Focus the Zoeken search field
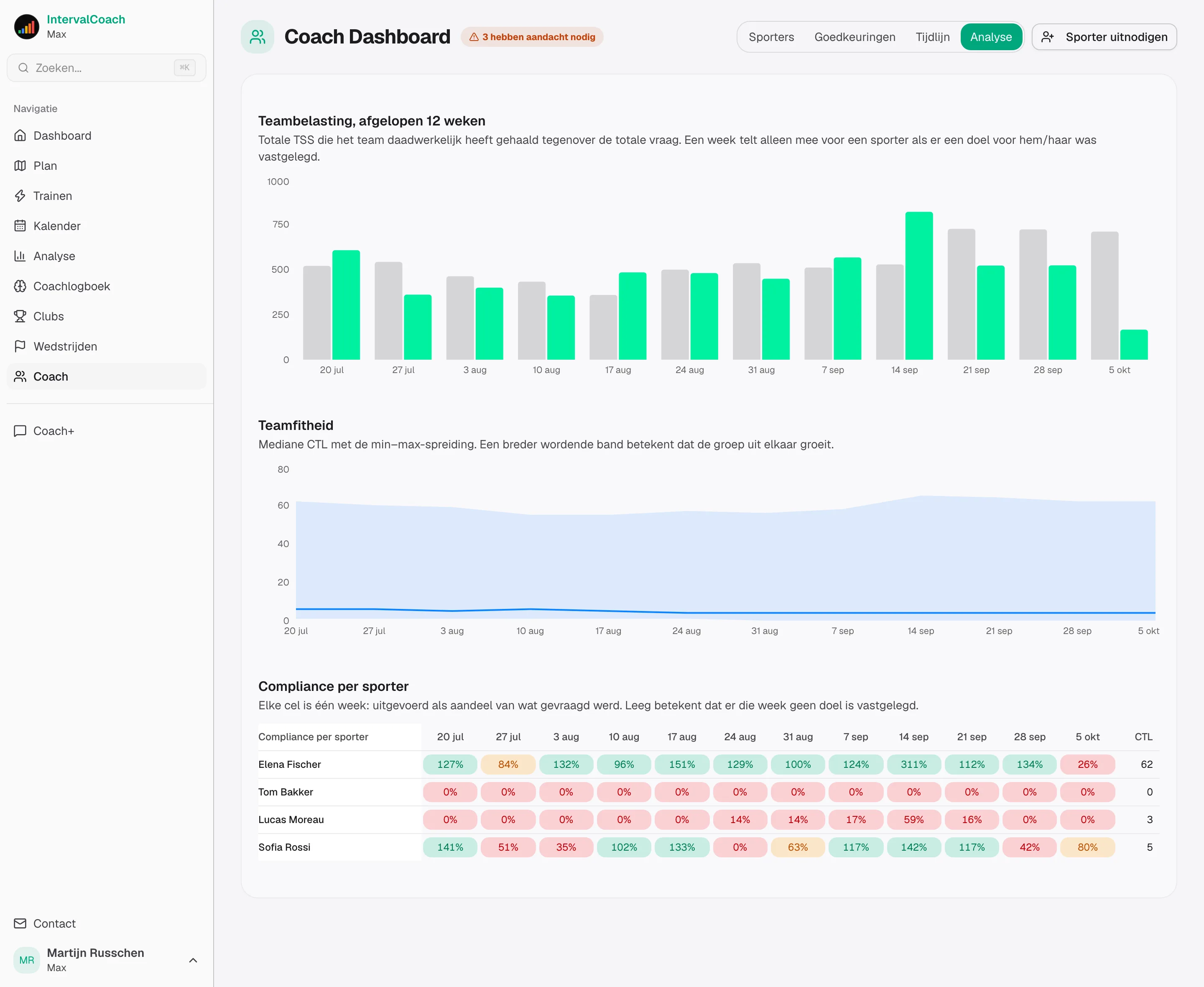The height and width of the screenshot is (987, 1204). (106, 68)
